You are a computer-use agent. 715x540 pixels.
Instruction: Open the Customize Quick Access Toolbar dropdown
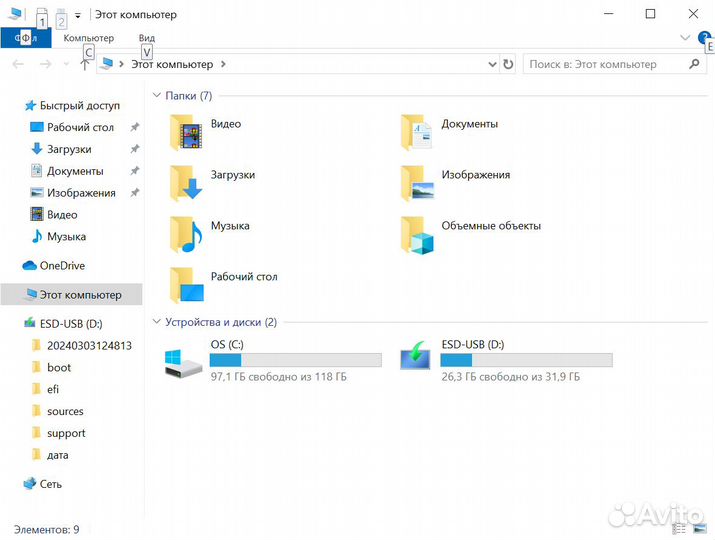coord(78,16)
